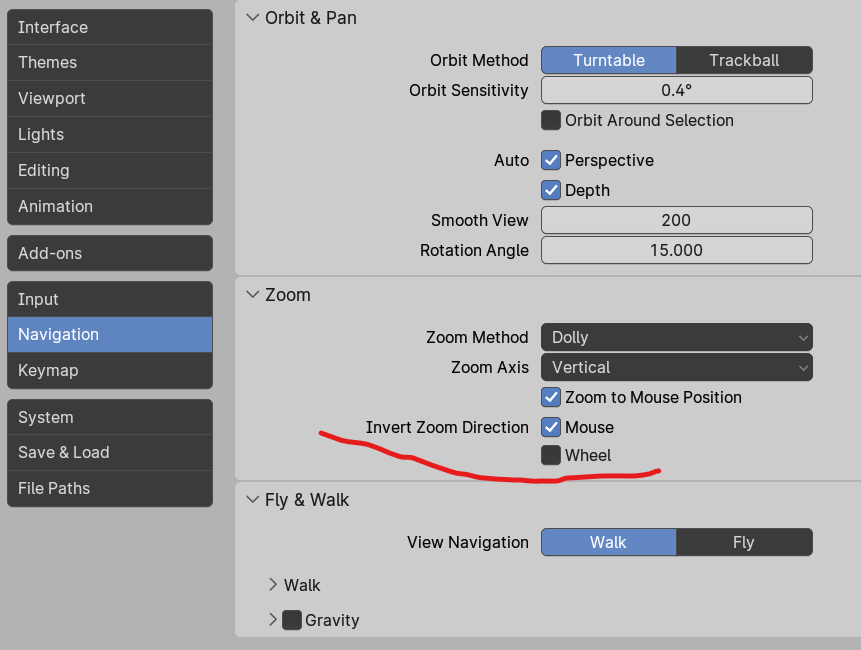Open the Zoom Method dropdown
The image size is (861, 650).
pos(676,337)
